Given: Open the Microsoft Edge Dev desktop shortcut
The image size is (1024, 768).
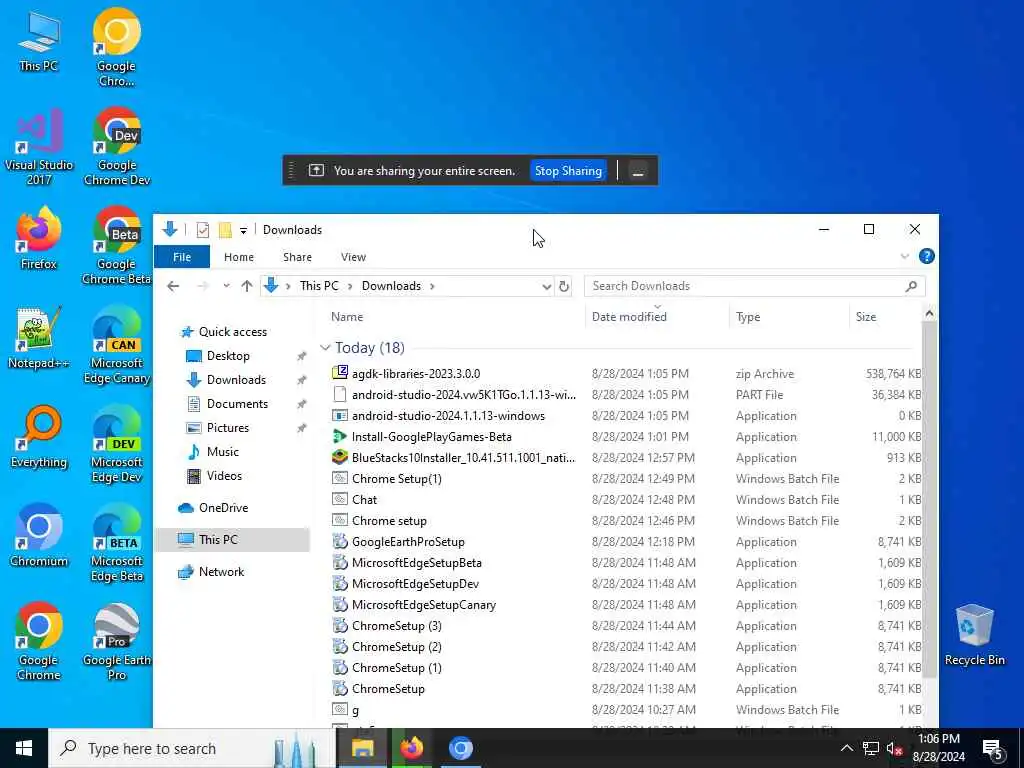Looking at the screenshot, I should pos(116,445).
